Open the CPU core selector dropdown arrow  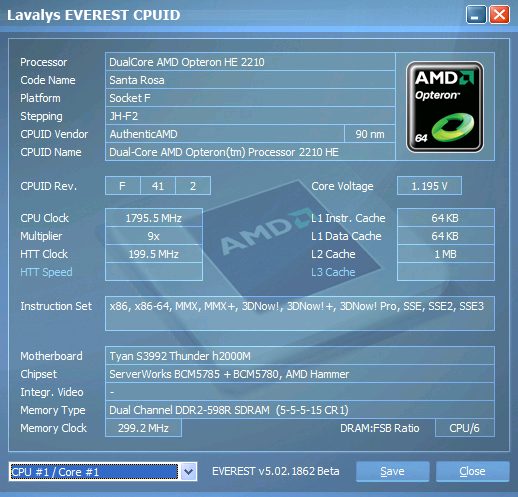click(x=188, y=472)
